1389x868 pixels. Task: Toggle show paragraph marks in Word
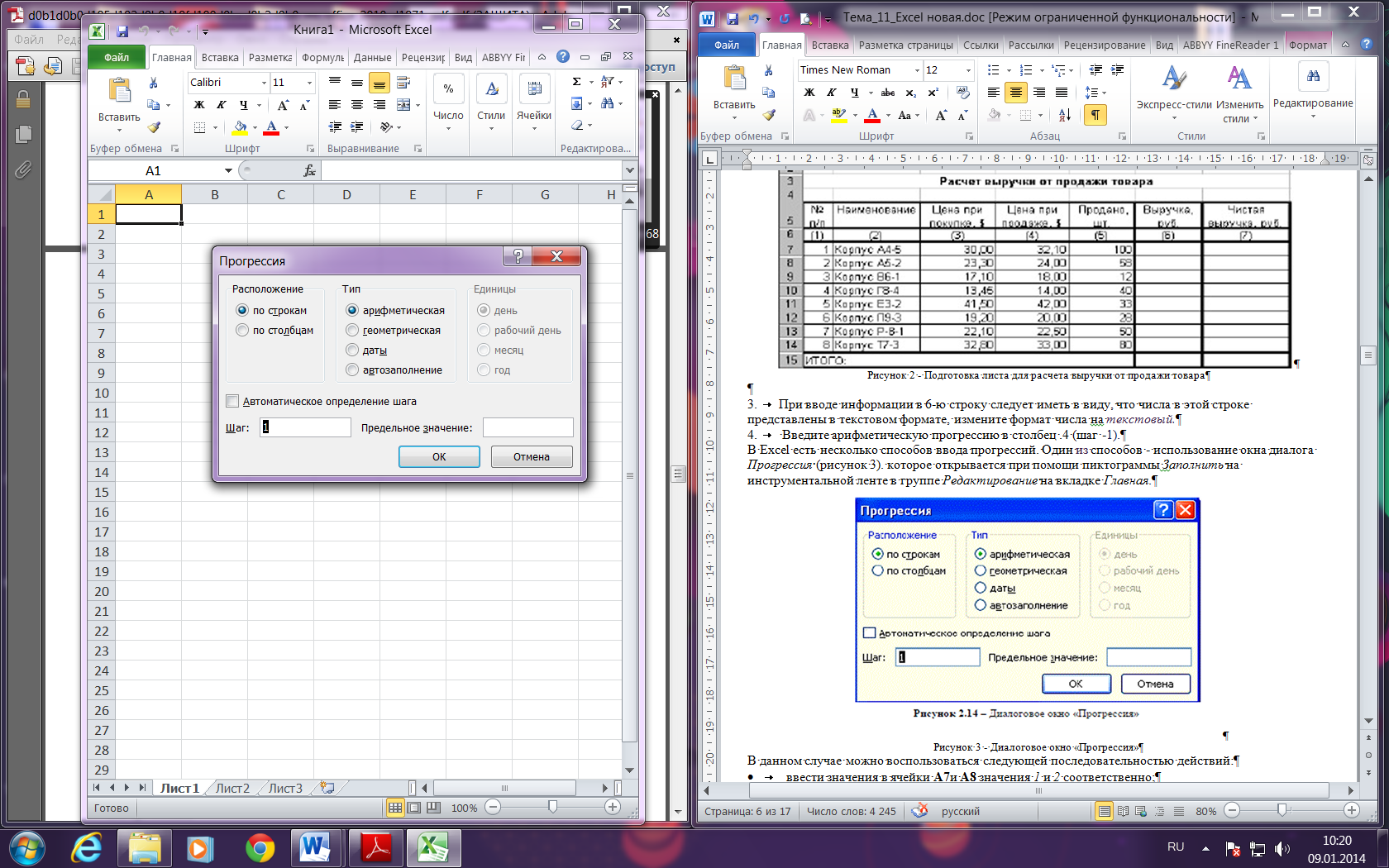tap(1095, 115)
